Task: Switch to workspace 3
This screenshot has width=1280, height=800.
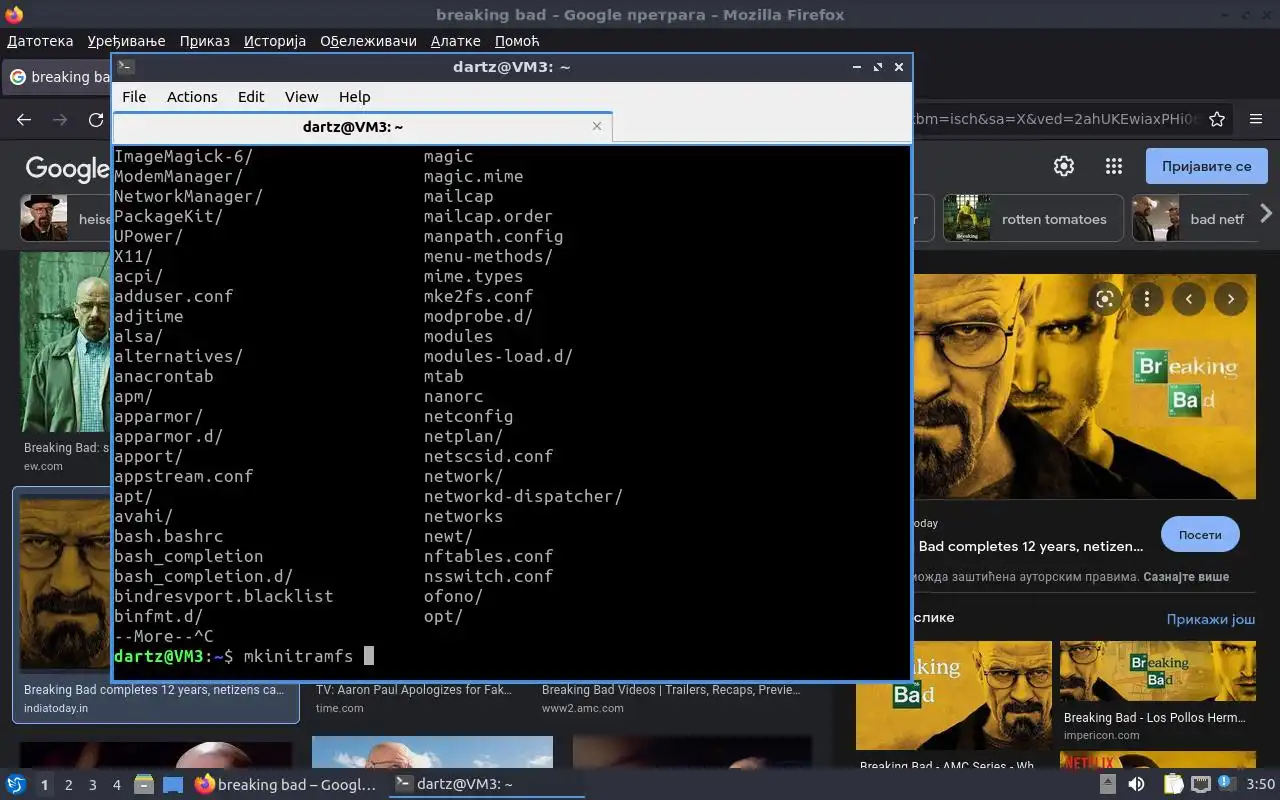Action: pos(93,785)
